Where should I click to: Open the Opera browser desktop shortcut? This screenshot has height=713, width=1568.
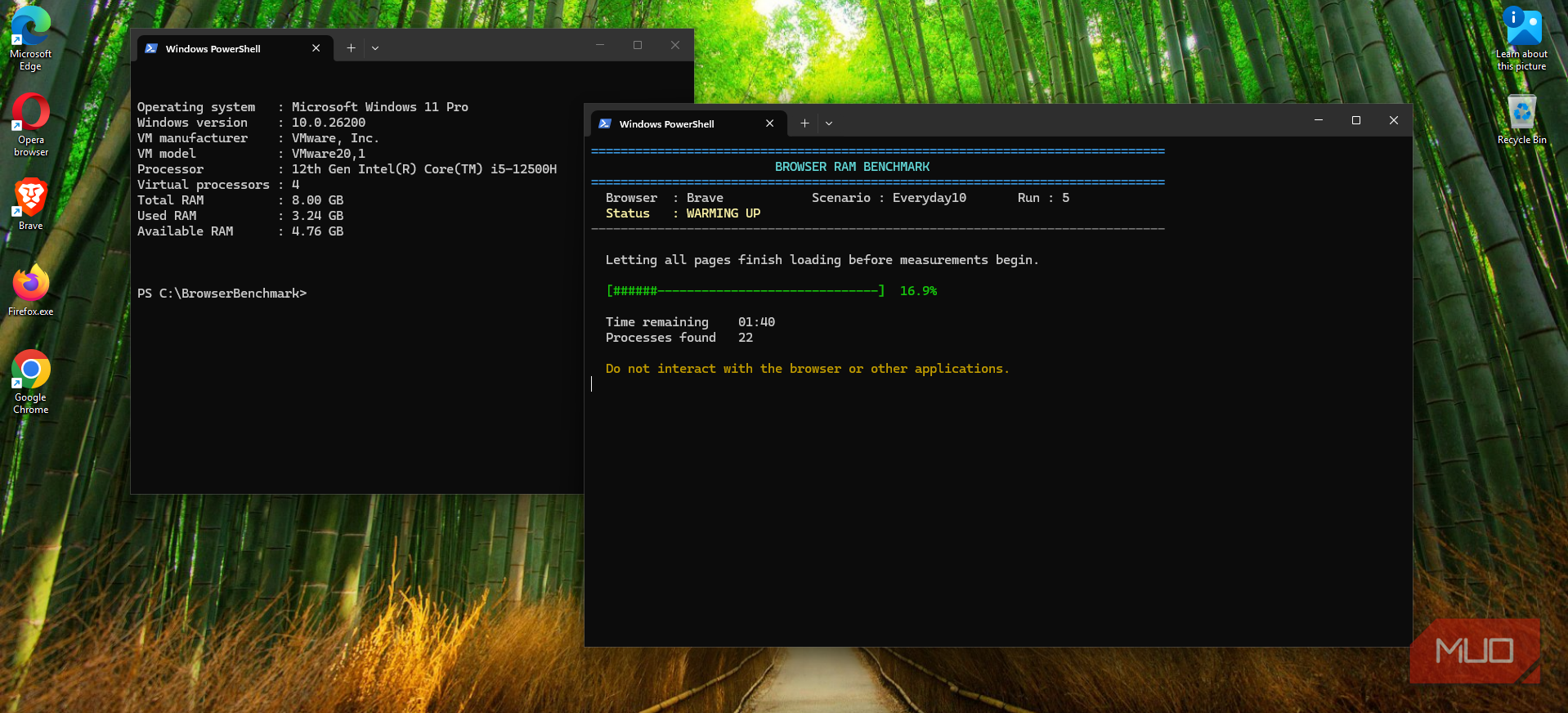coord(31,124)
